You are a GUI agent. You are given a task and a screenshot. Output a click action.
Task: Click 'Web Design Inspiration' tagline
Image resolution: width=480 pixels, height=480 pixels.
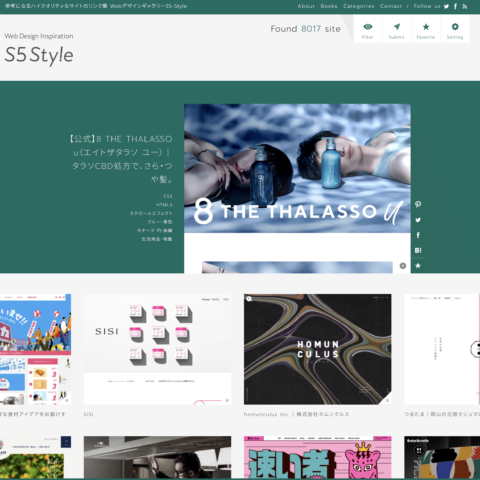pos(39,36)
